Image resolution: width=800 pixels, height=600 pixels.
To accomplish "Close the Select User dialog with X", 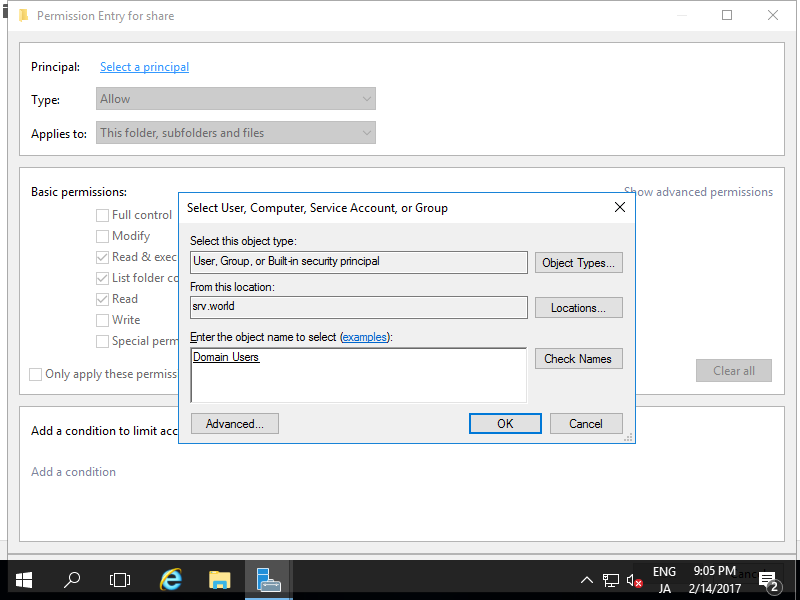I will point(620,207).
